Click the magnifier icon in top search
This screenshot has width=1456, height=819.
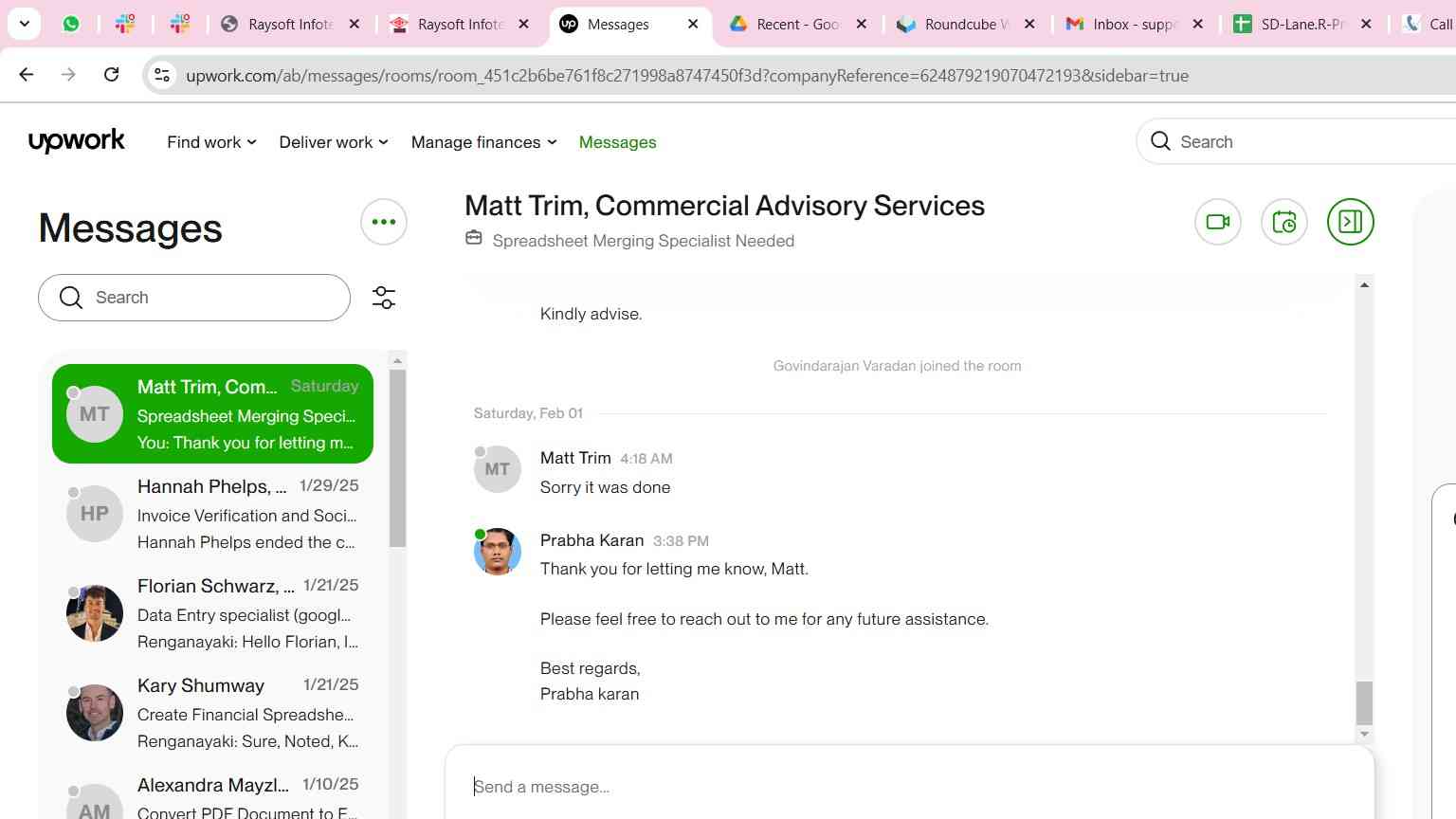(1160, 141)
